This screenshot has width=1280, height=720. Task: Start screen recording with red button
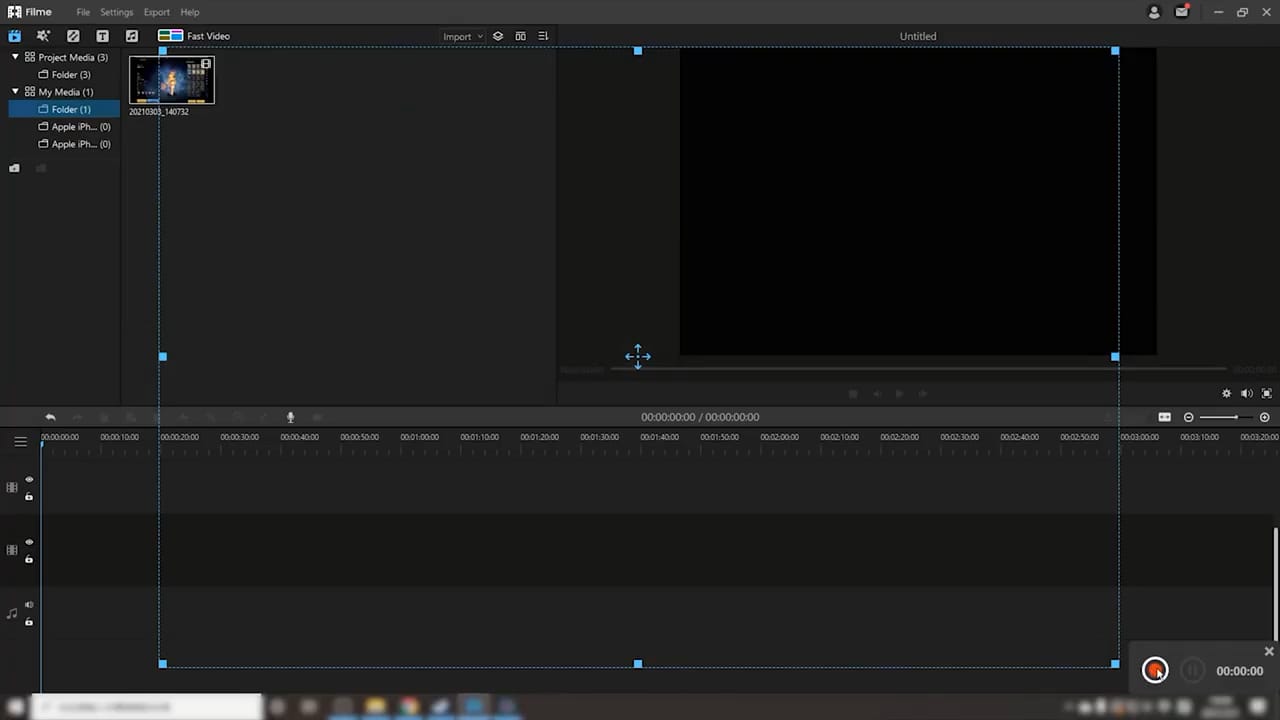1155,671
